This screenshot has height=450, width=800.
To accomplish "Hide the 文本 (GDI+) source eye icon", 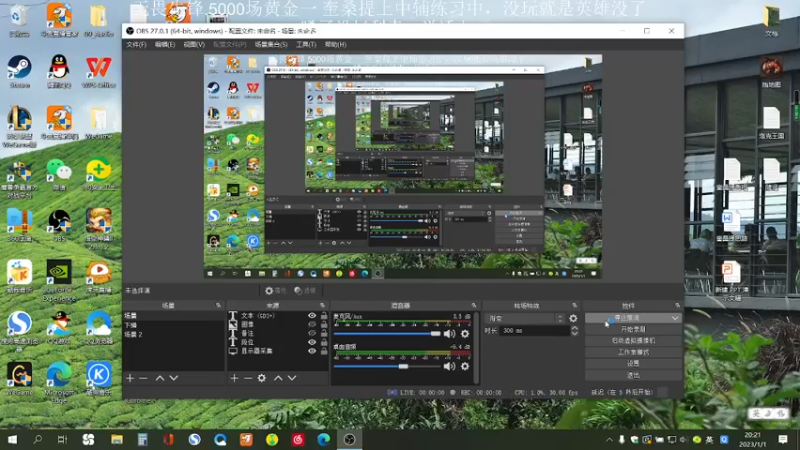I will point(312,316).
